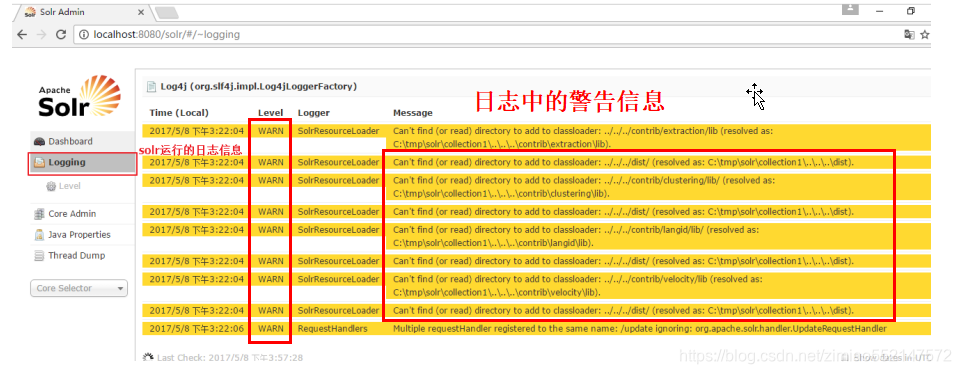Click the Logging menu icon

coord(39,162)
